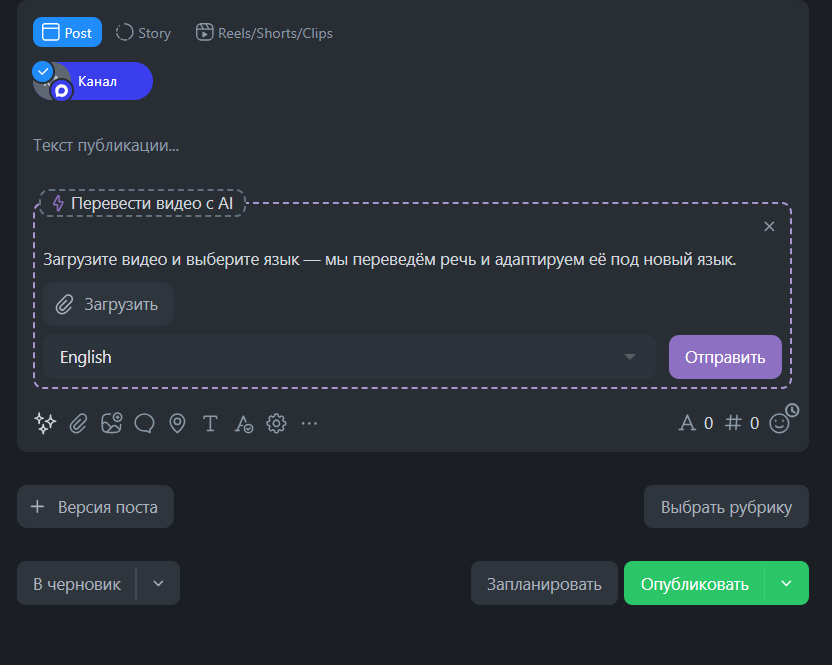This screenshot has width=832, height=665.
Task: Click the paperclip attachment icon in bottom toolbar
Action: (78, 423)
